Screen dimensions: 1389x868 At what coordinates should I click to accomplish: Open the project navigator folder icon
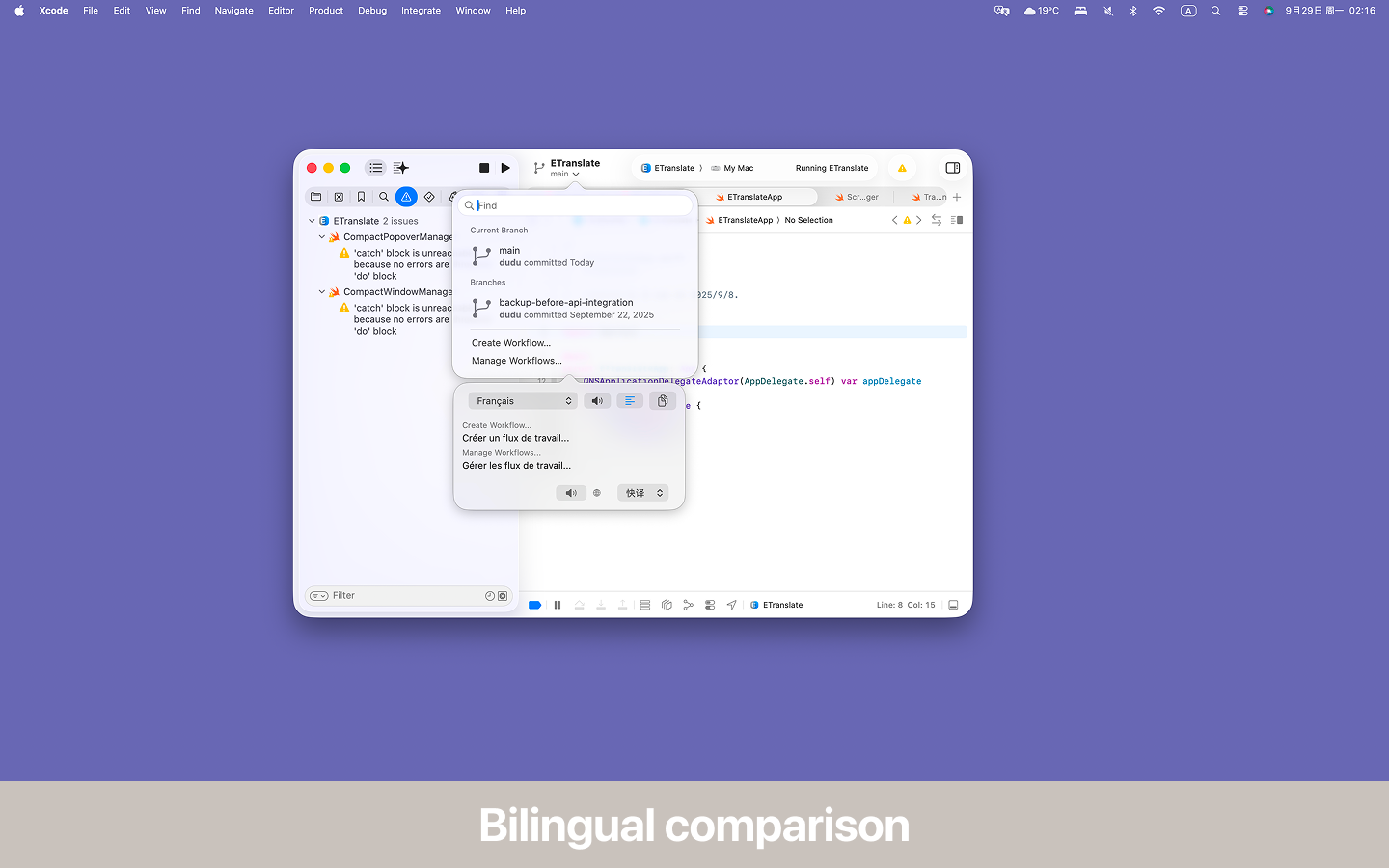coord(315,197)
